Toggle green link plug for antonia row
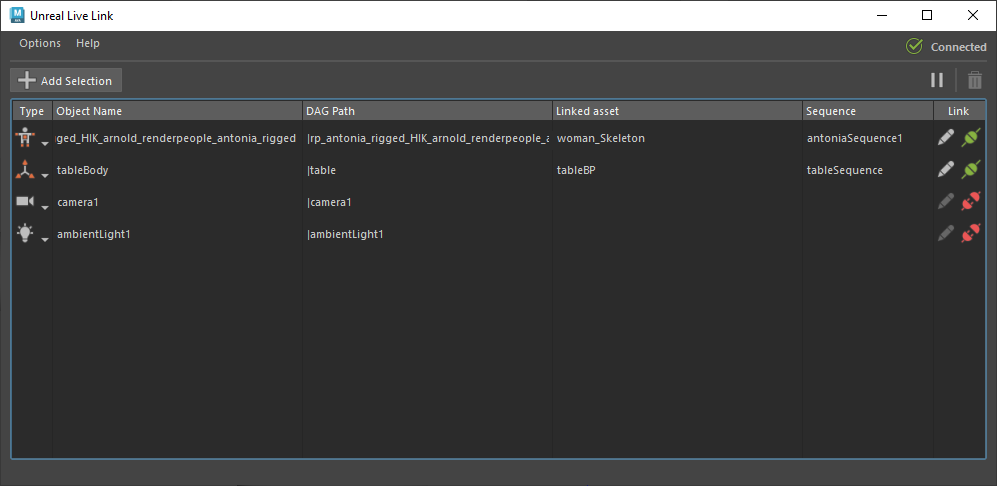This screenshot has height=486, width=997. pos(970,138)
